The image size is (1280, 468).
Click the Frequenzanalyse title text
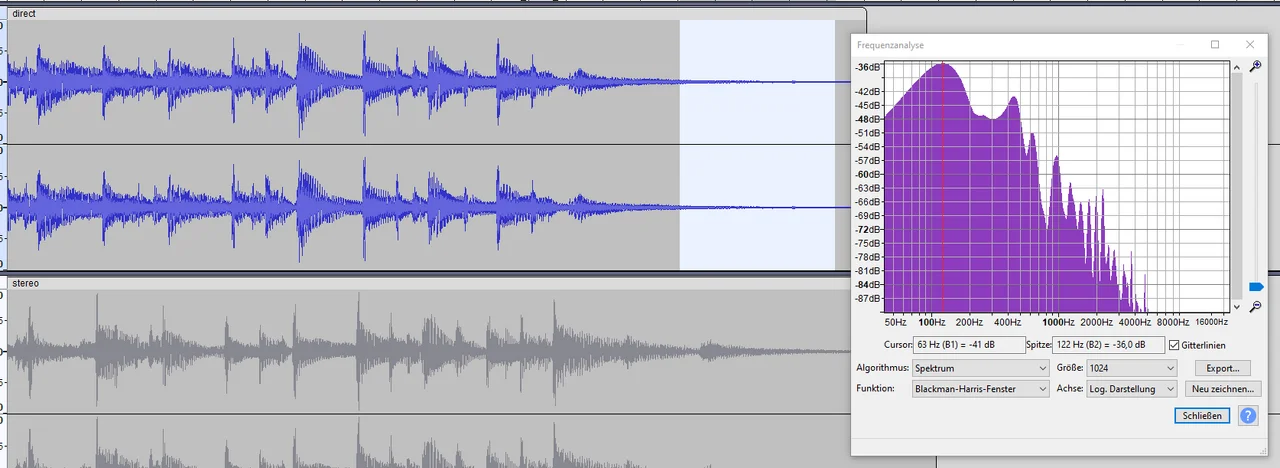(890, 45)
